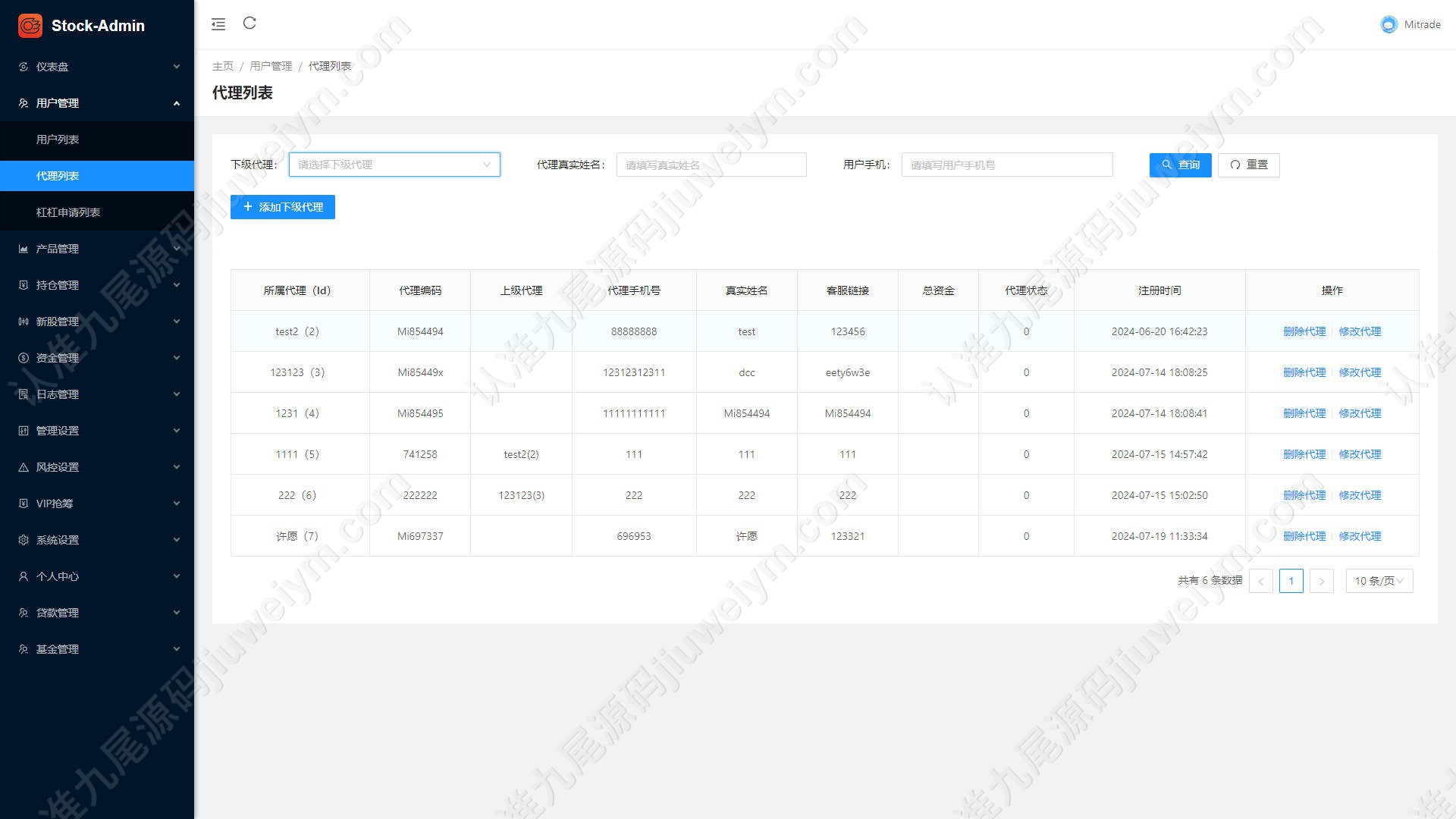This screenshot has width=1456, height=819.
Task: Delete agent test2 (2) via 删除代理
Action: [1304, 331]
